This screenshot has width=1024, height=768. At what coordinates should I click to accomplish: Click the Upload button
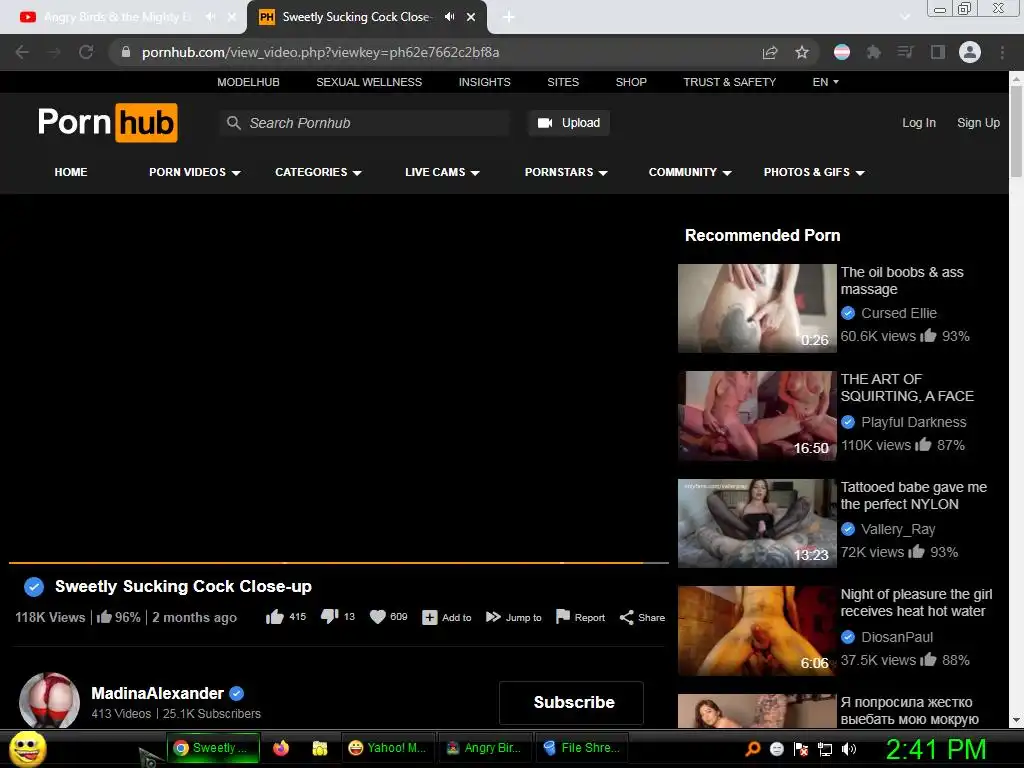569,123
